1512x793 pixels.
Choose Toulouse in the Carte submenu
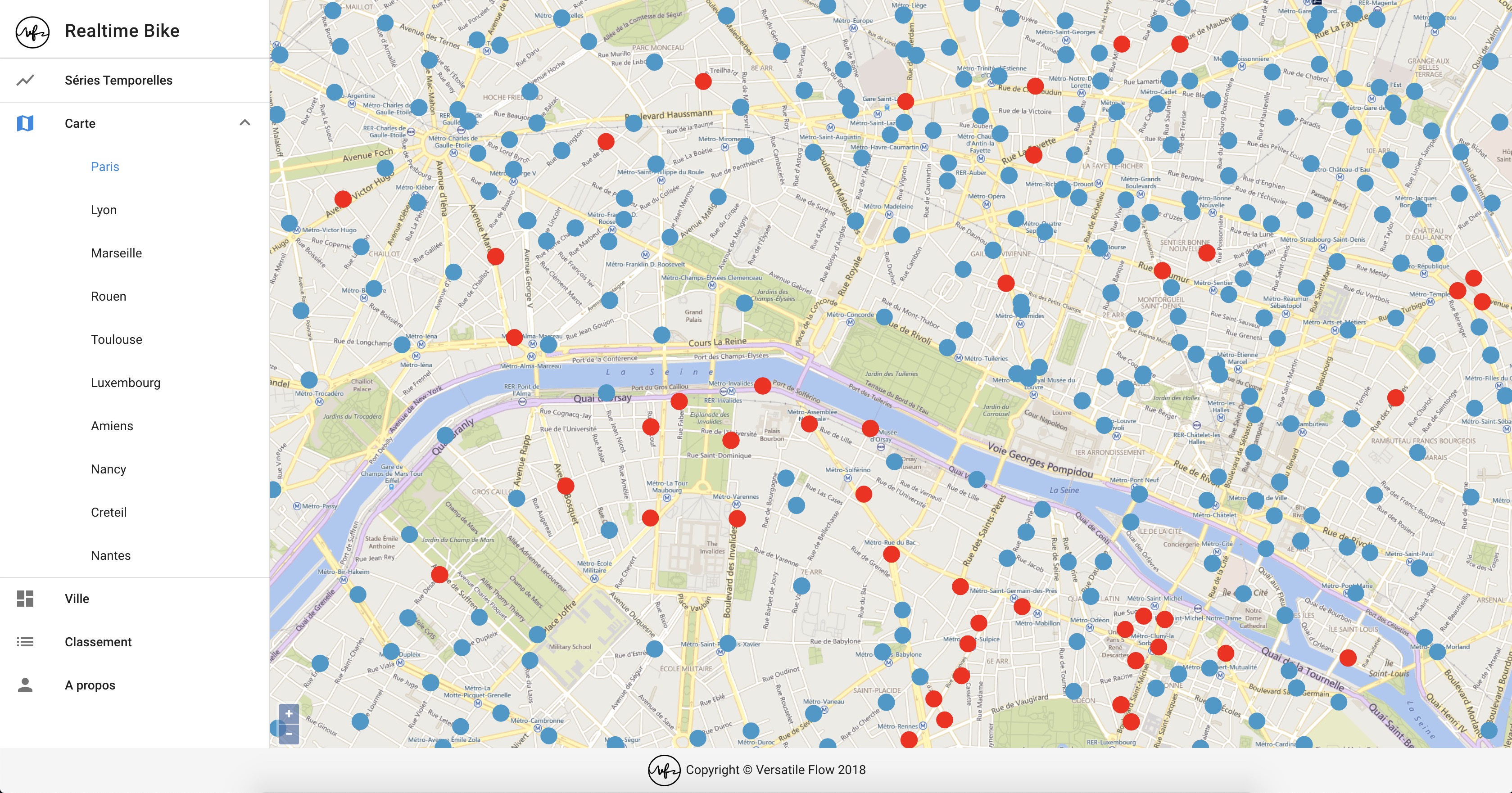(x=116, y=340)
